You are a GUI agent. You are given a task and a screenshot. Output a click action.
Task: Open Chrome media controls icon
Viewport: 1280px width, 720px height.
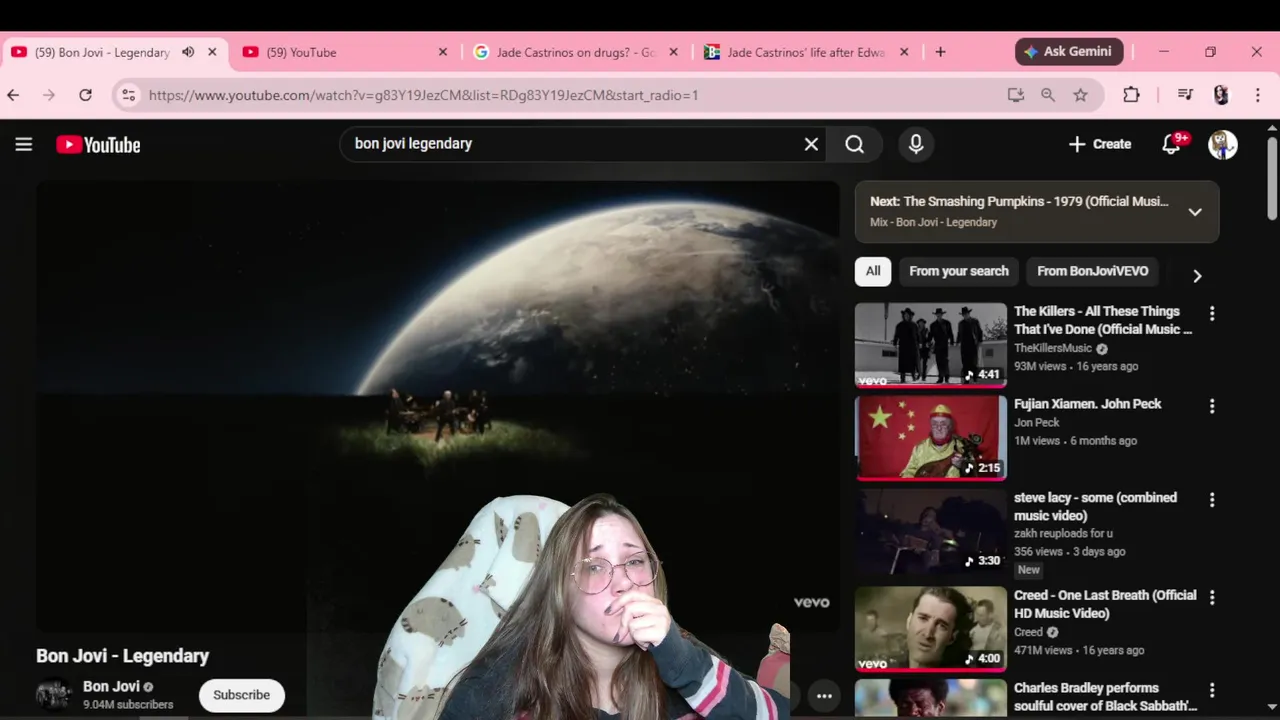(x=1185, y=95)
